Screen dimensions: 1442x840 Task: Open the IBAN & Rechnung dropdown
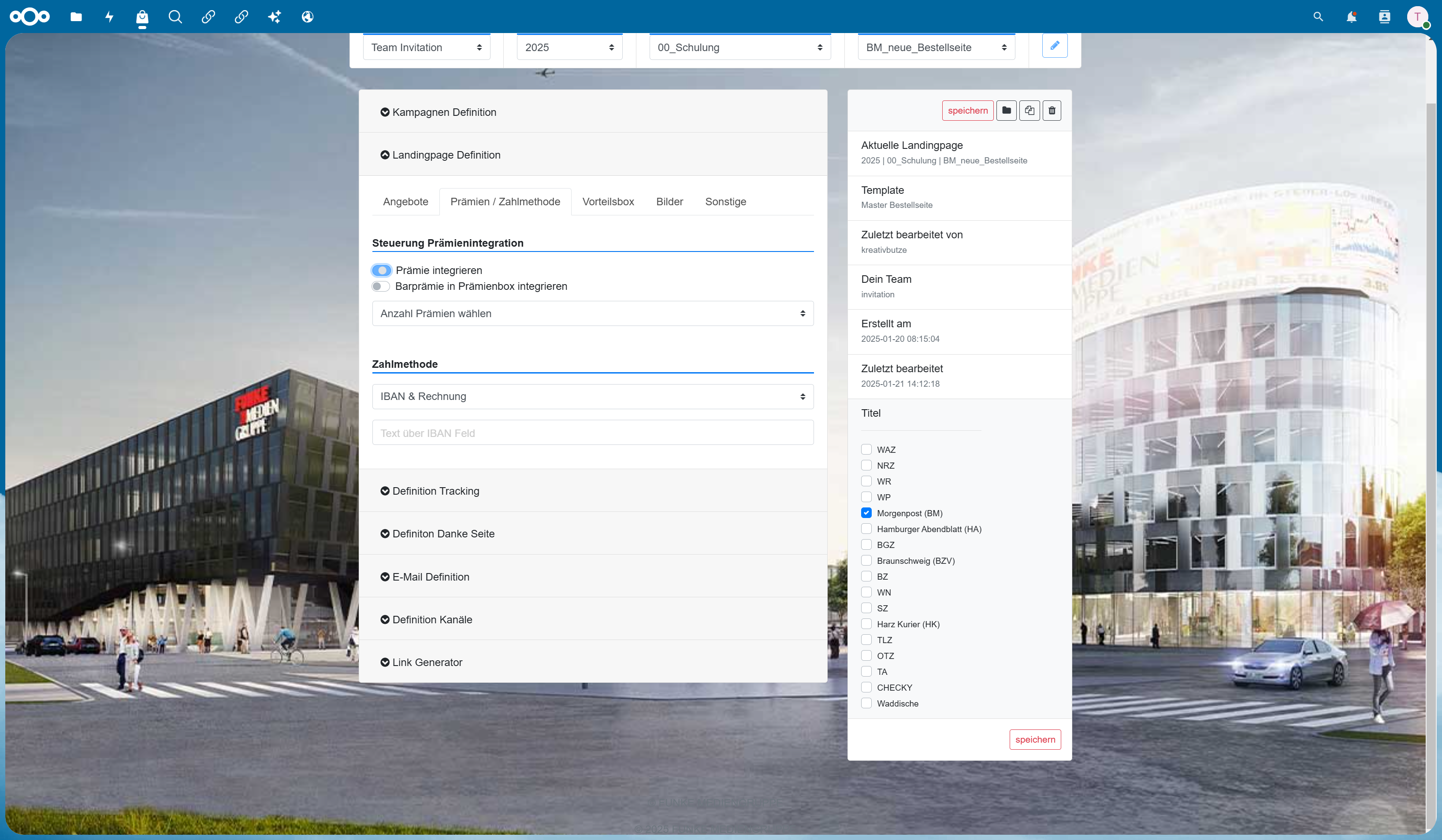[593, 396]
